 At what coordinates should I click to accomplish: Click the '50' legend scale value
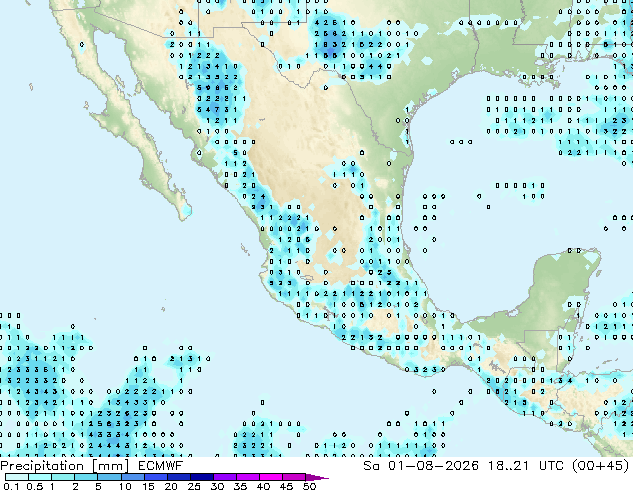[310, 486]
